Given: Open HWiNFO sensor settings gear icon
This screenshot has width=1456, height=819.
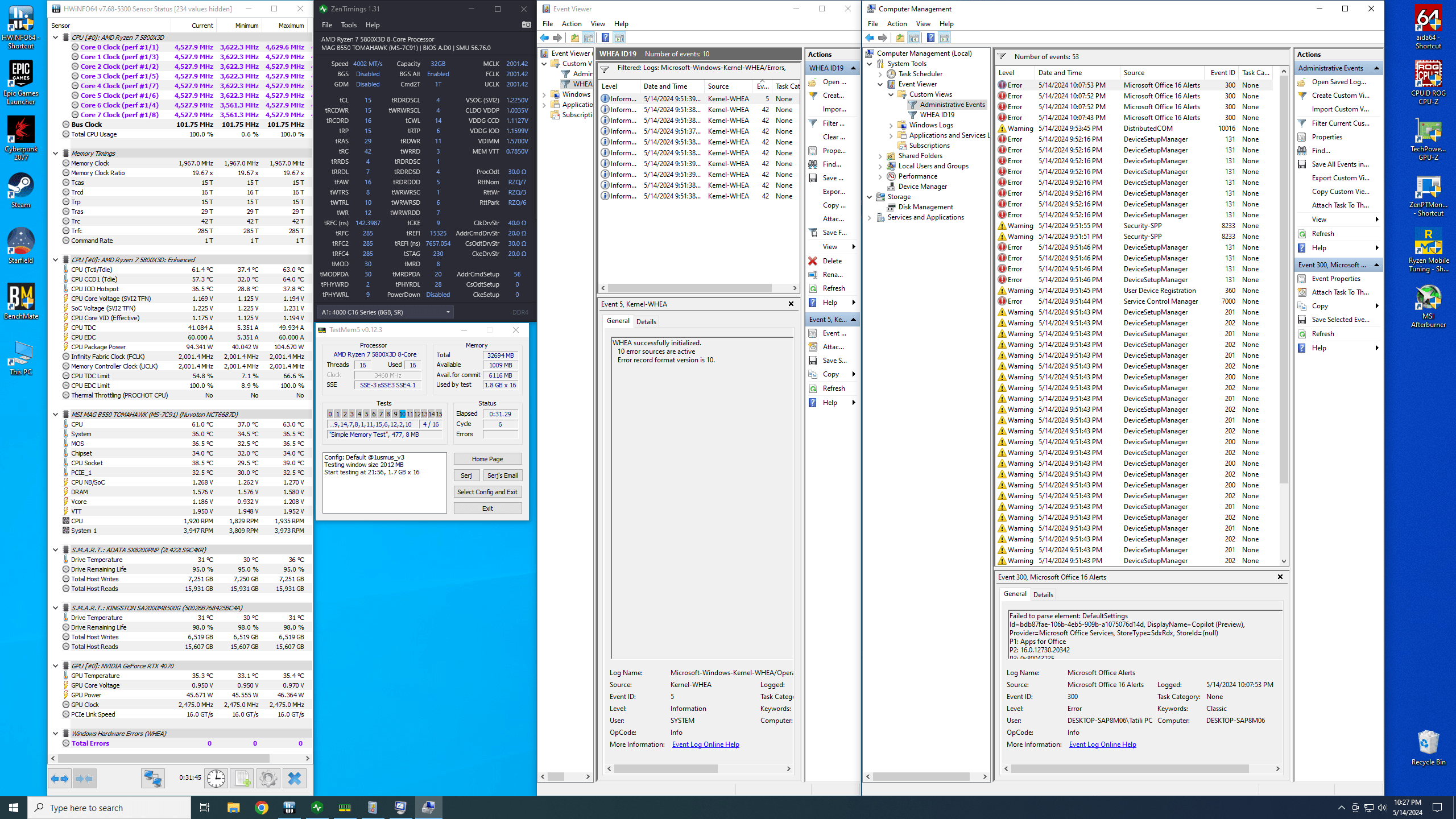Looking at the screenshot, I should [x=268, y=778].
